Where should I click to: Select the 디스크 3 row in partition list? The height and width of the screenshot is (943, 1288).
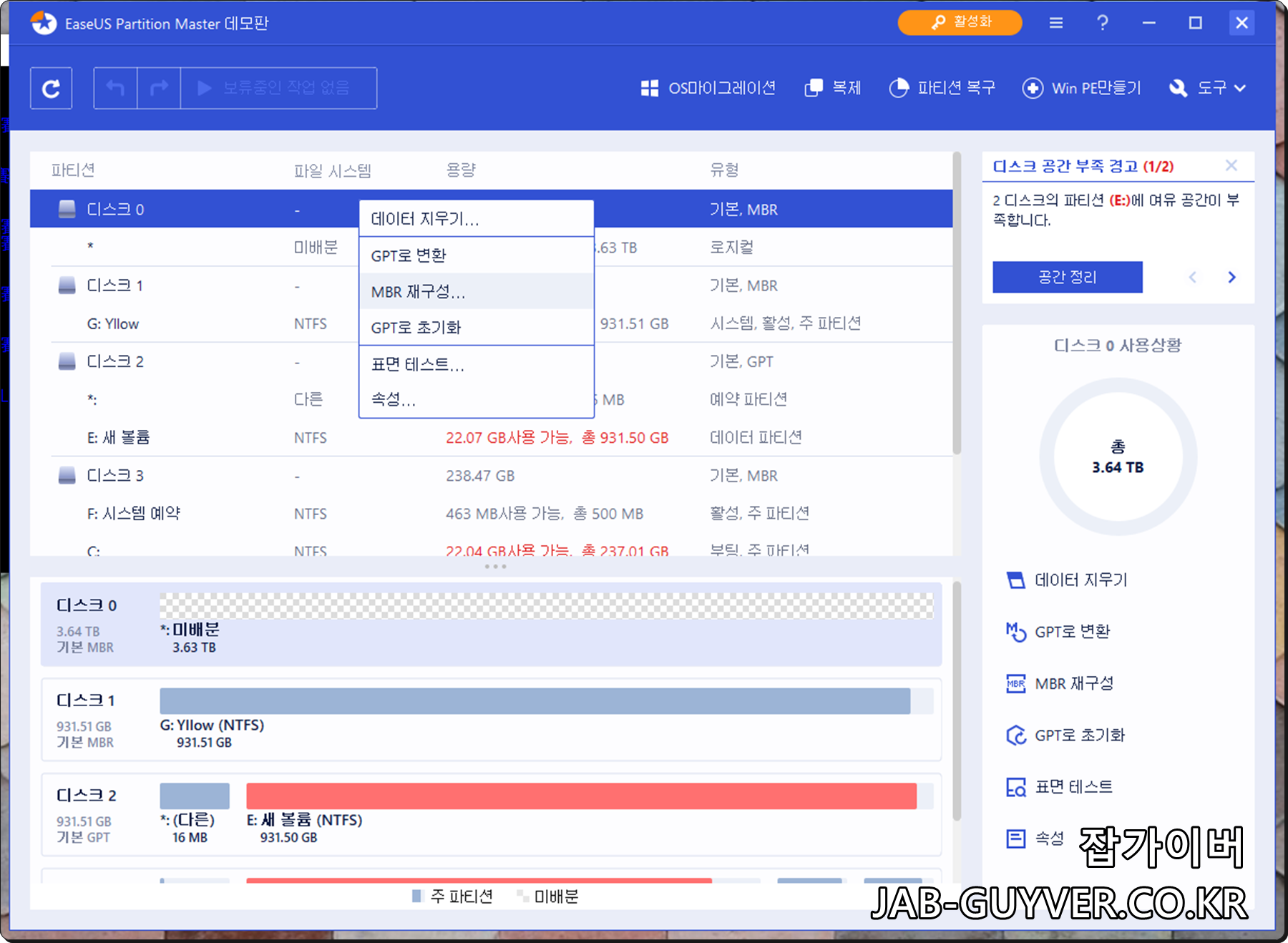(491, 475)
